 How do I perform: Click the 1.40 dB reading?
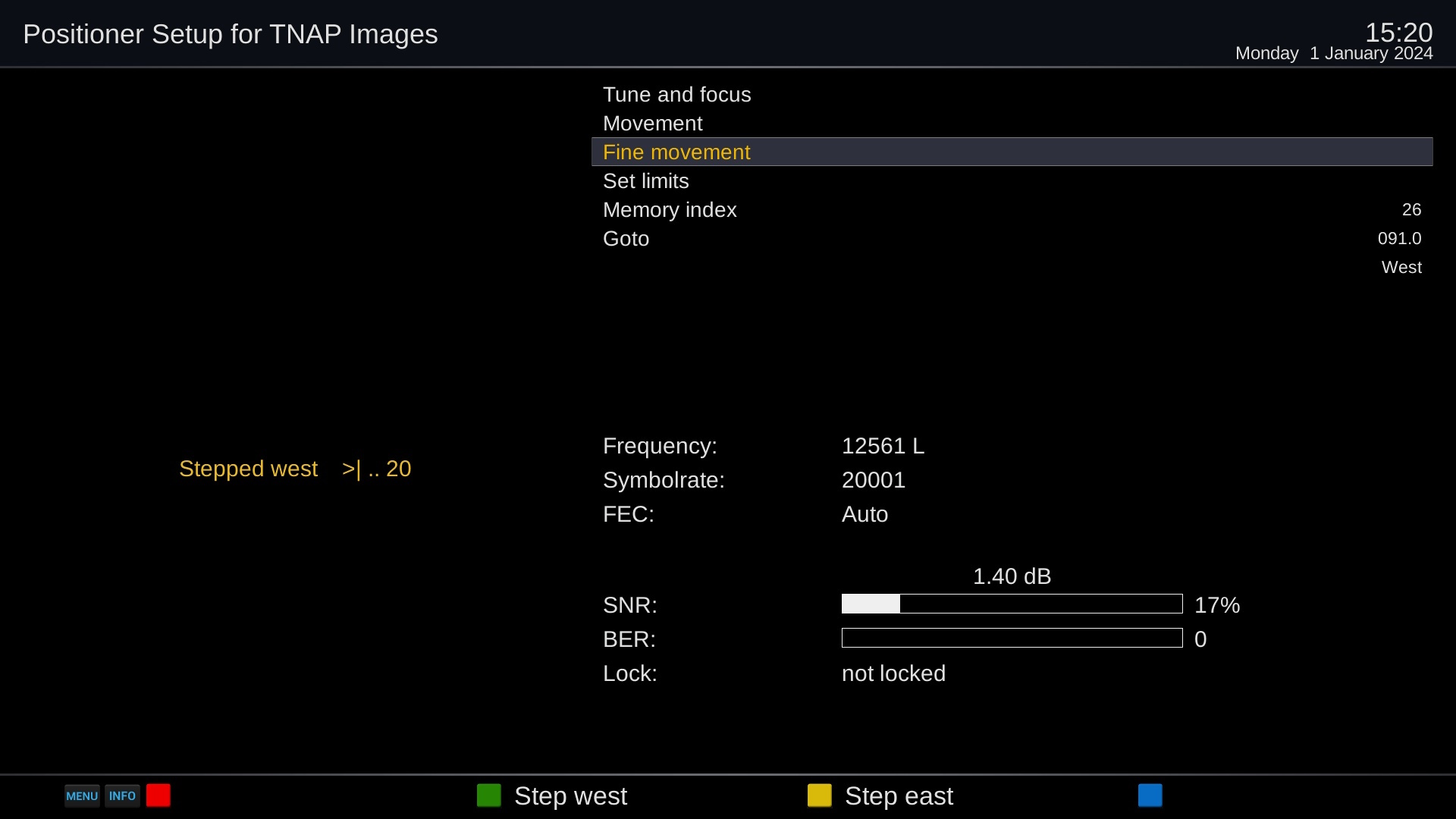coord(1012,576)
